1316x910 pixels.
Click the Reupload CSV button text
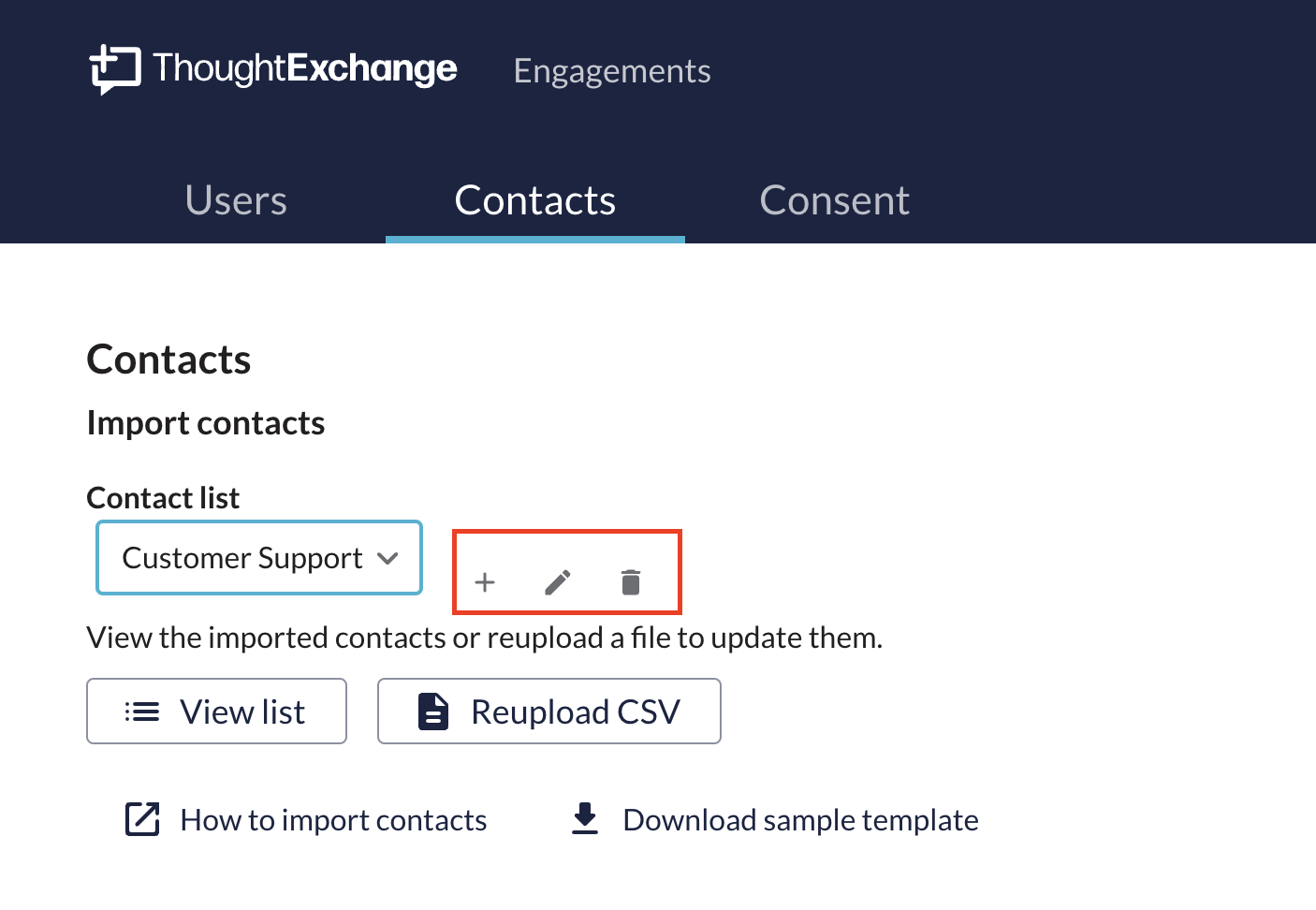575,712
